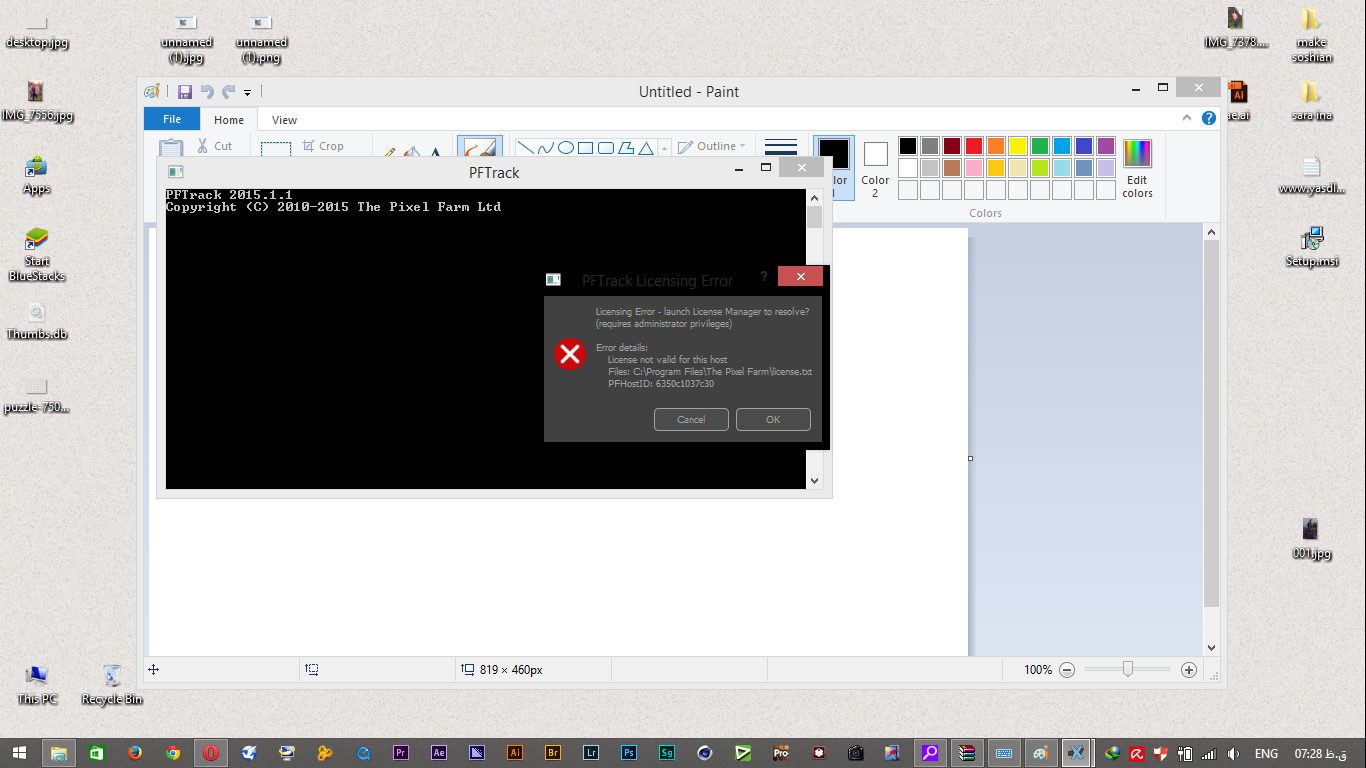Pick the purple color swatch in the palette
Screen dimensions: 1366x768
pos(1105,146)
